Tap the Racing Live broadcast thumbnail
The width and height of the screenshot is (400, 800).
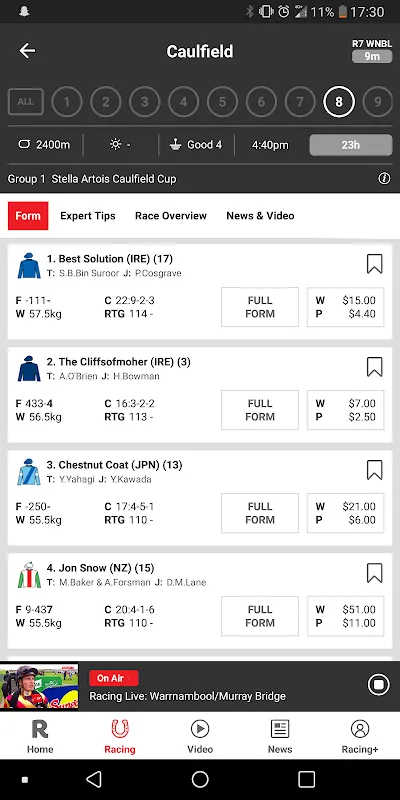(39, 686)
